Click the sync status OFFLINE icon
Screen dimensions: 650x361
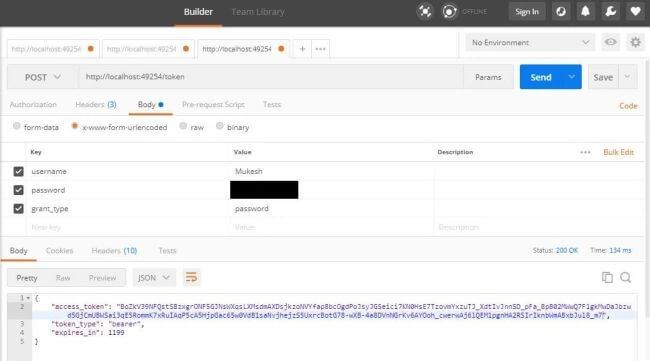point(449,12)
